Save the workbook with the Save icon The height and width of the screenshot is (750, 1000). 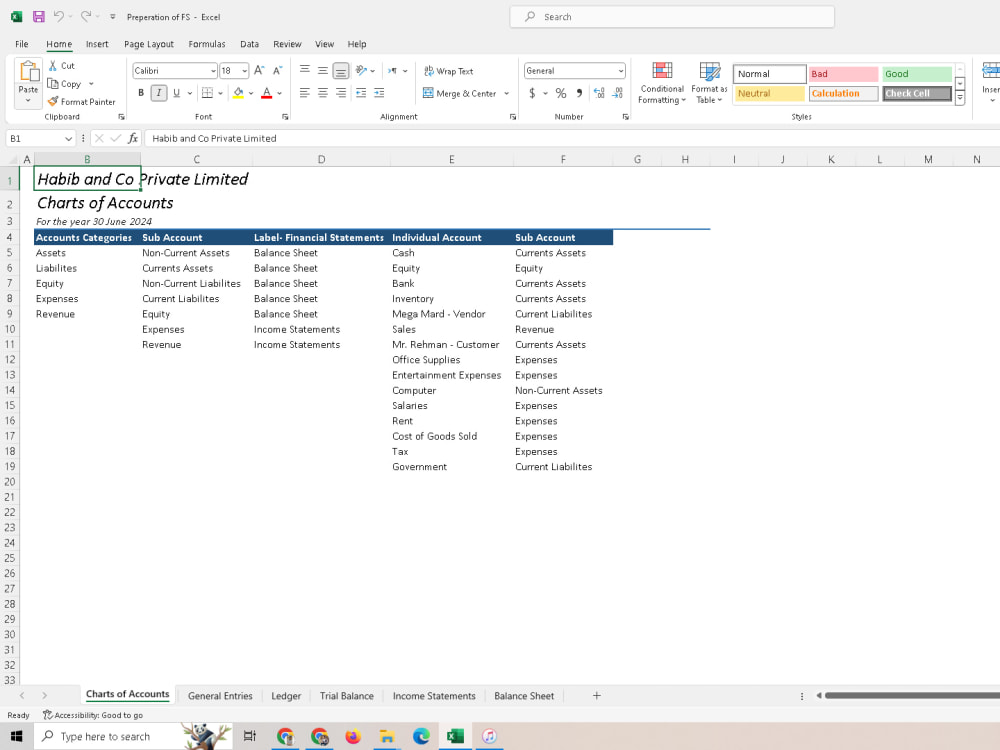point(38,17)
